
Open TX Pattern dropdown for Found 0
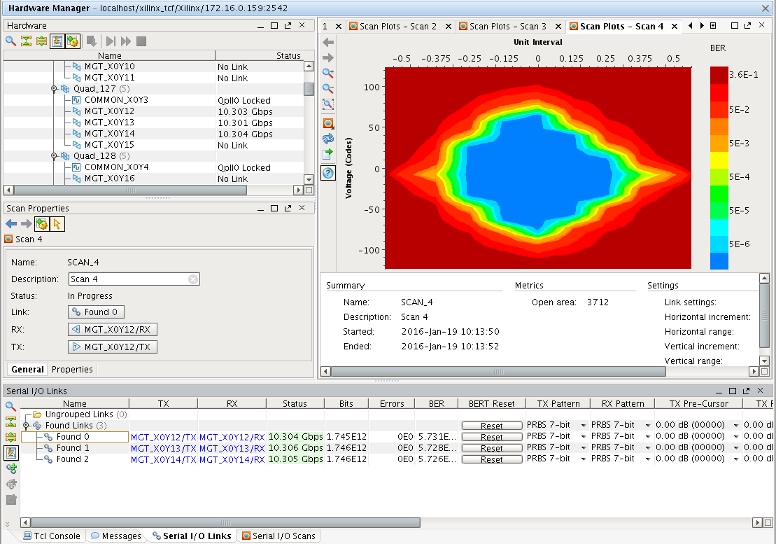(583, 437)
